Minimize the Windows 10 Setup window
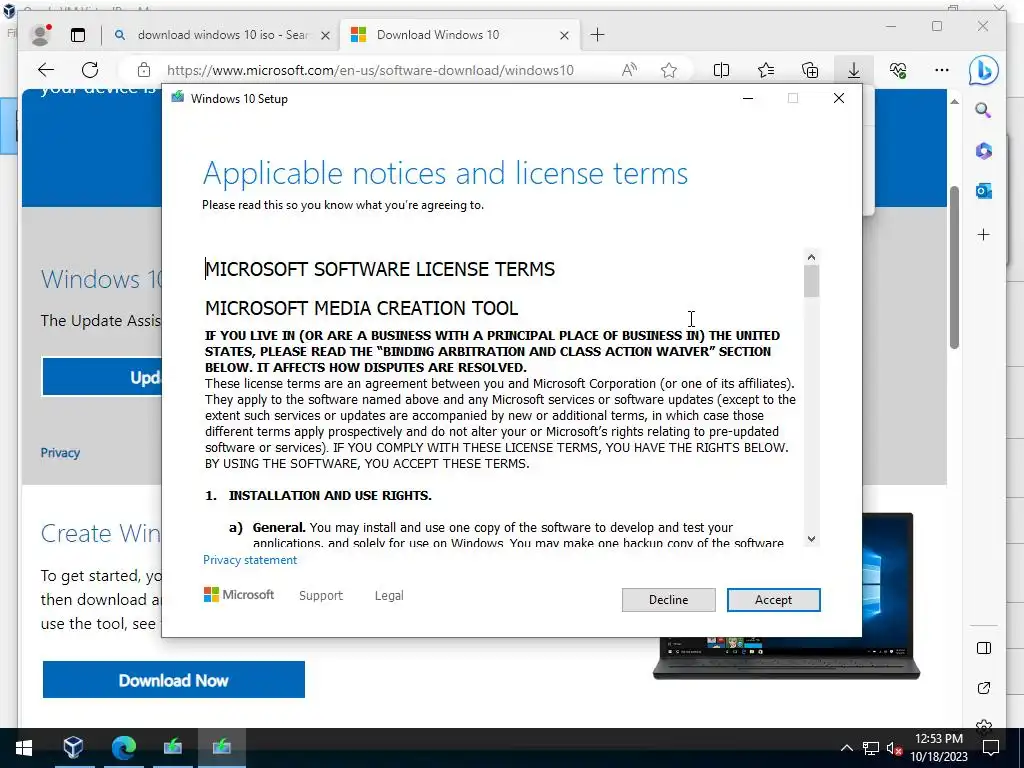The image size is (1024, 768). 748,99
